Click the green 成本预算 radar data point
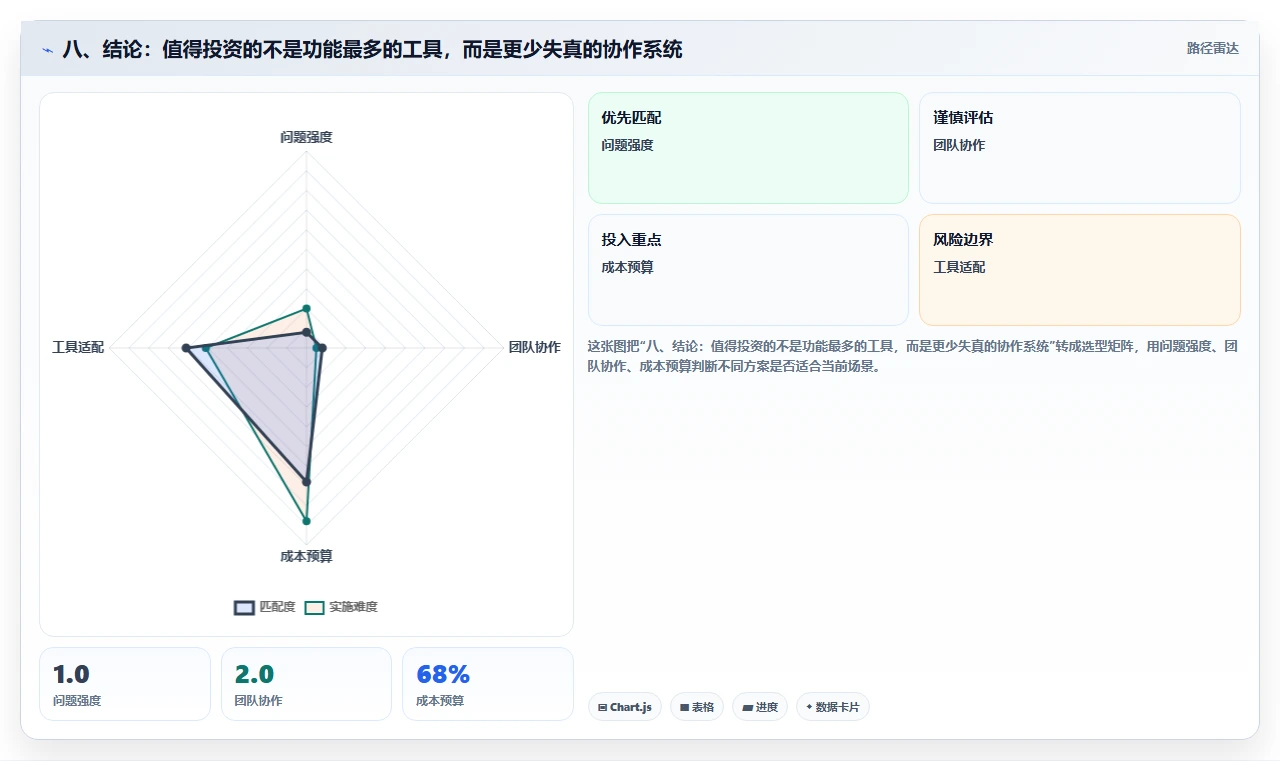1280x761 pixels. click(x=306, y=521)
